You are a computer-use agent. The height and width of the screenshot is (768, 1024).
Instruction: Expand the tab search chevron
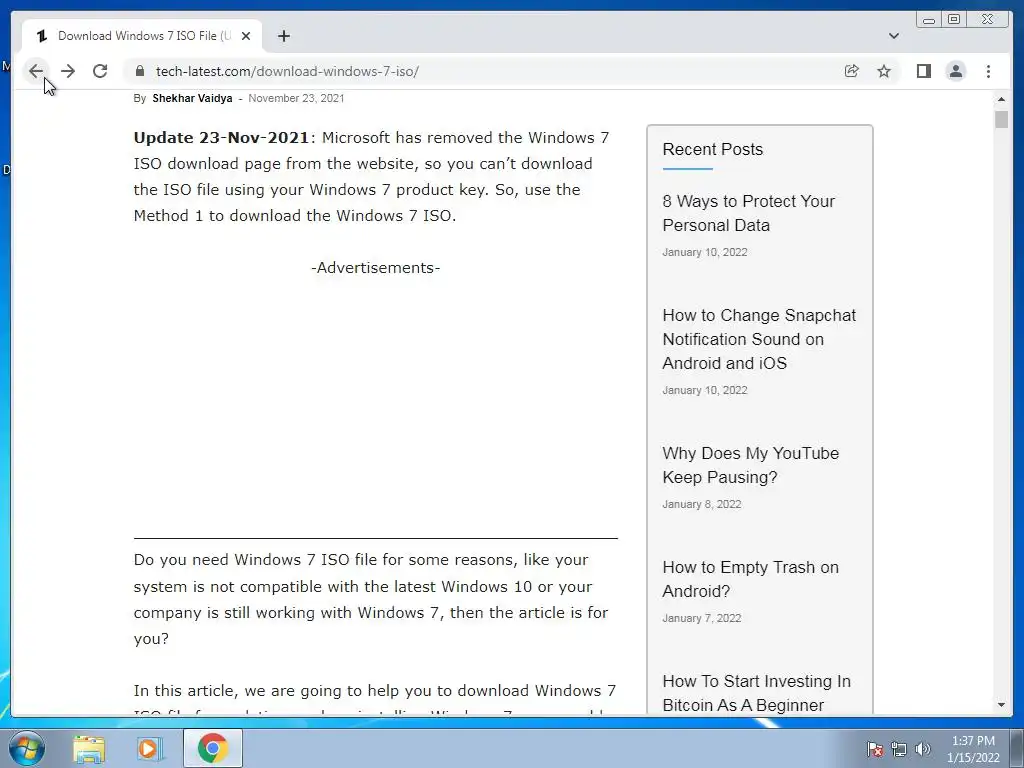pyautogui.click(x=894, y=36)
